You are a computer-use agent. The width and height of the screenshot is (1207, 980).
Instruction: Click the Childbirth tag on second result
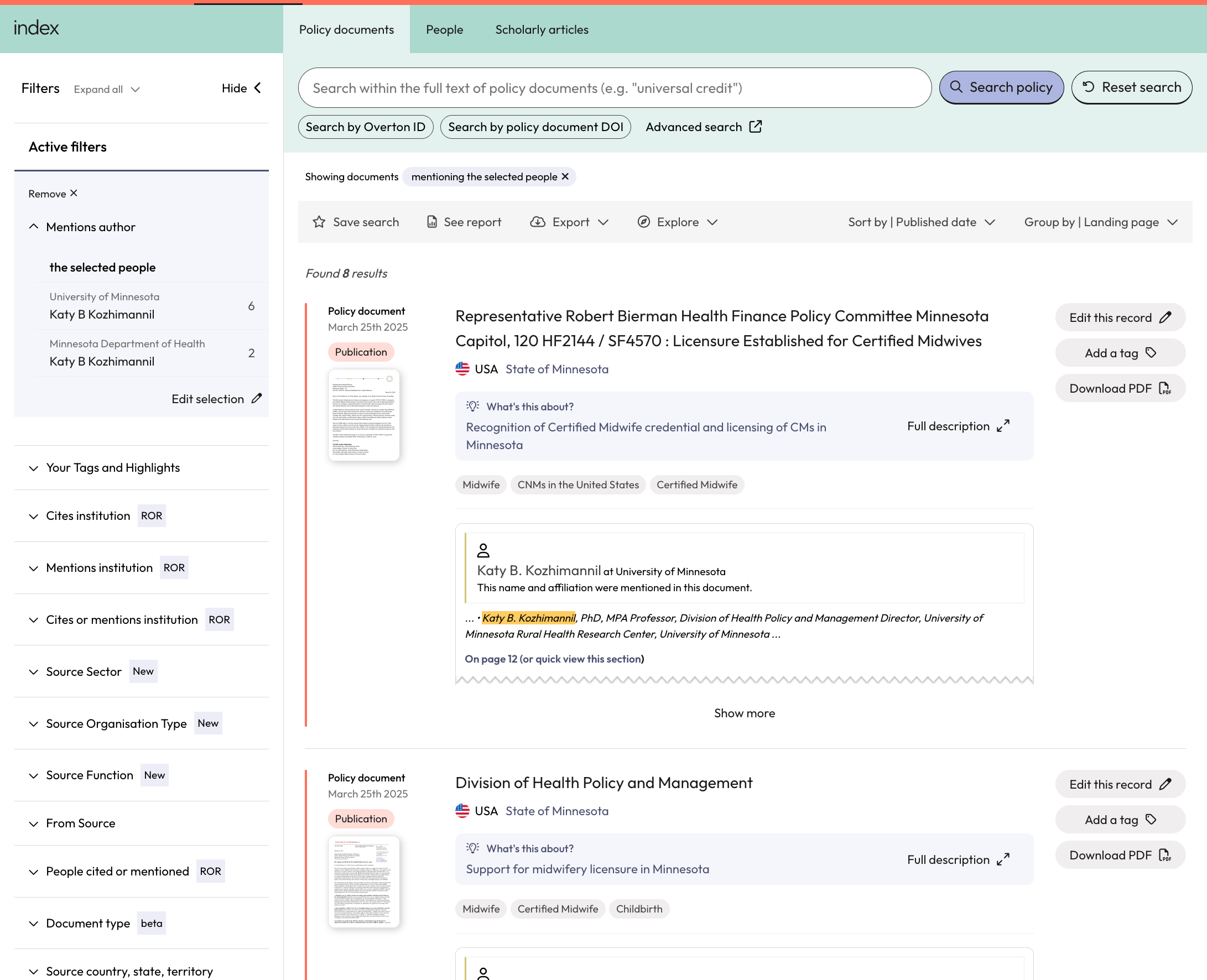[x=639, y=909]
